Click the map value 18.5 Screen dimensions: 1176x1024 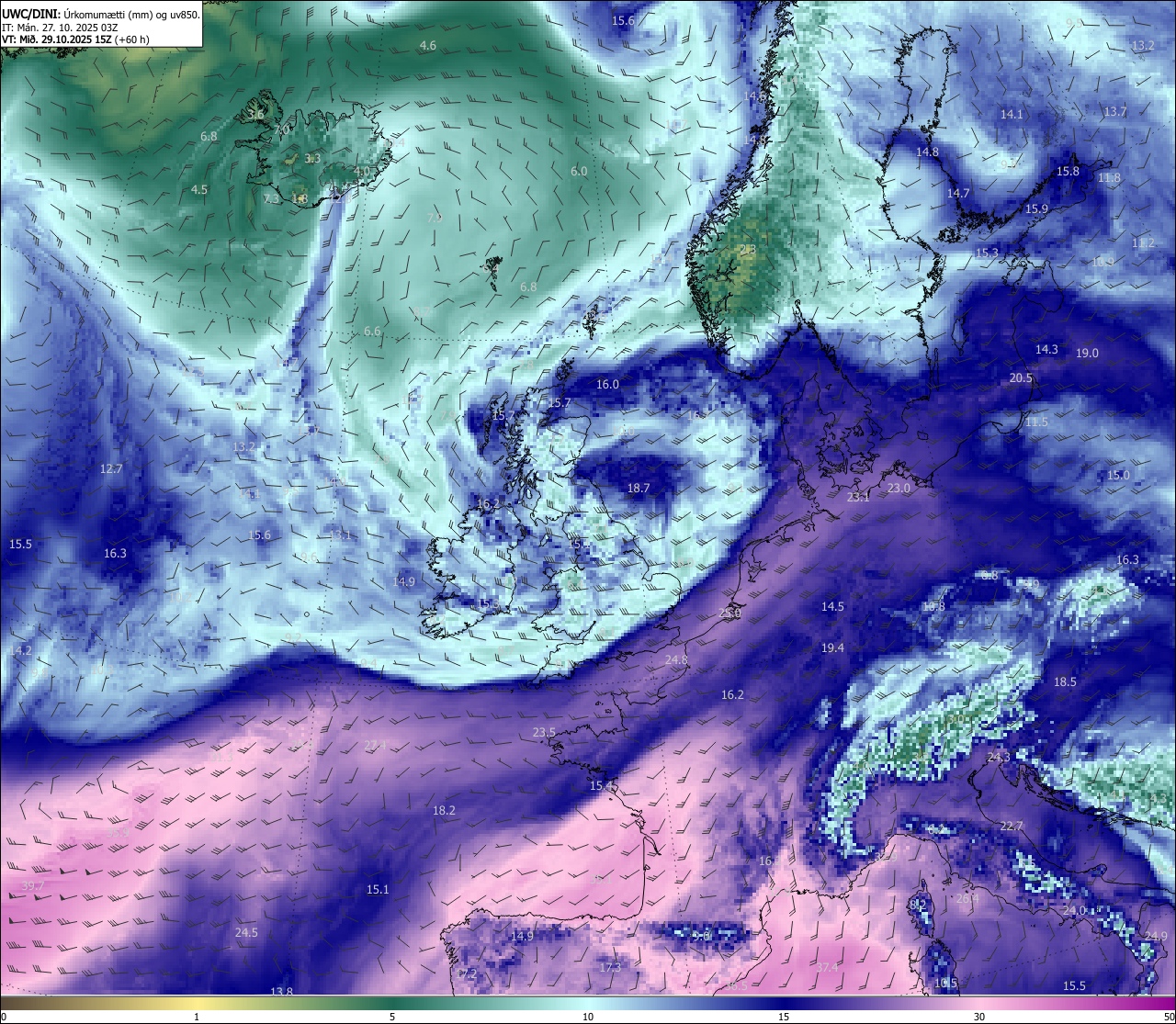[1065, 681]
